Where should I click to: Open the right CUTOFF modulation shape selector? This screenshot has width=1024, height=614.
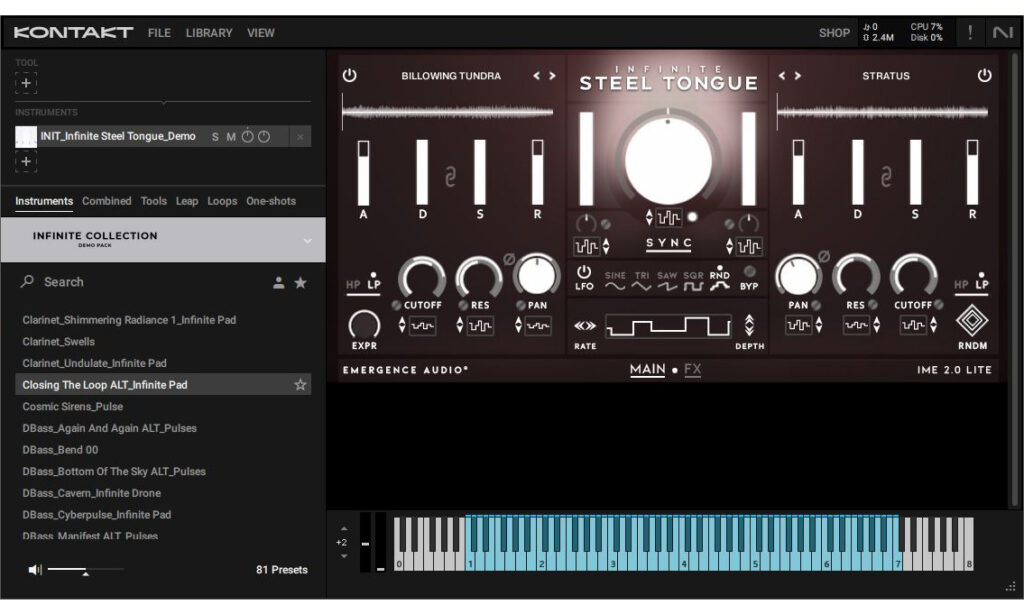coord(912,325)
